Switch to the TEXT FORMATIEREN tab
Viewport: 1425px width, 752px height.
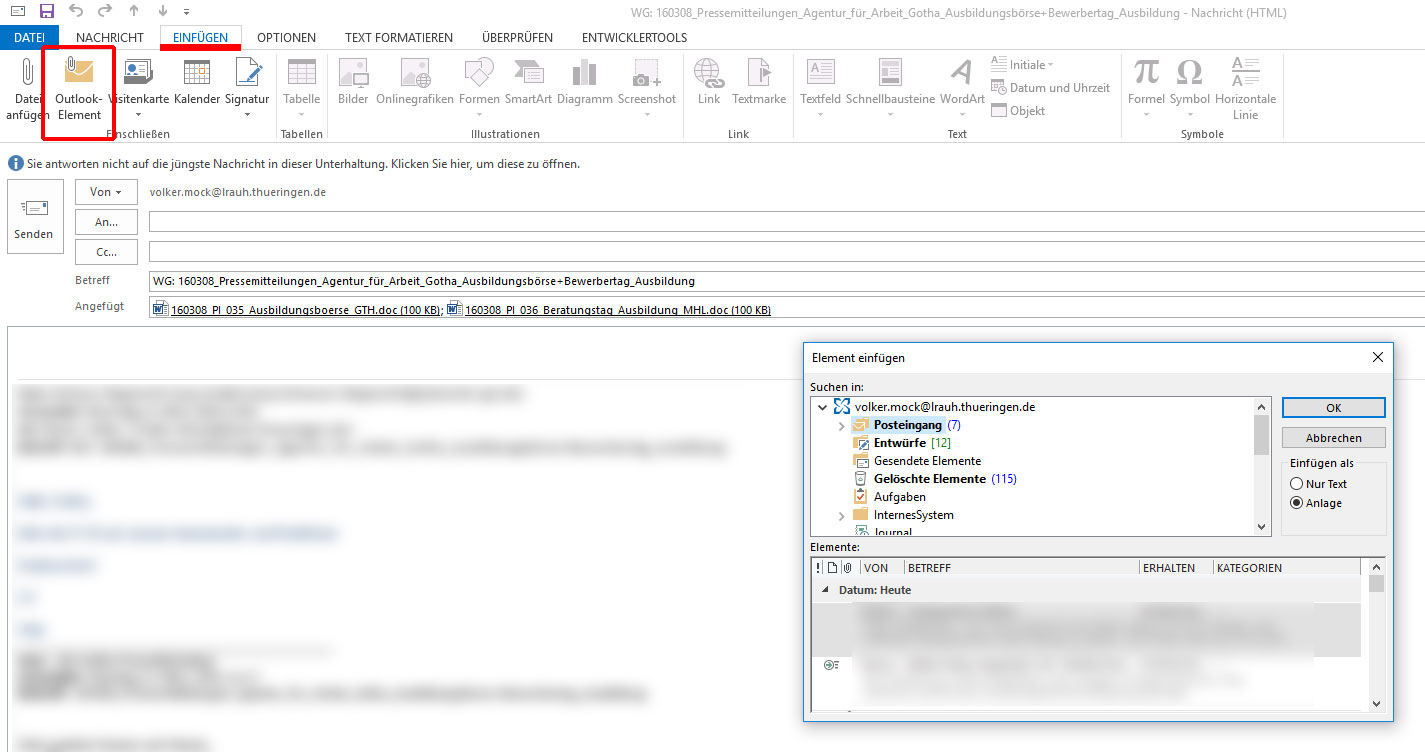pos(399,38)
